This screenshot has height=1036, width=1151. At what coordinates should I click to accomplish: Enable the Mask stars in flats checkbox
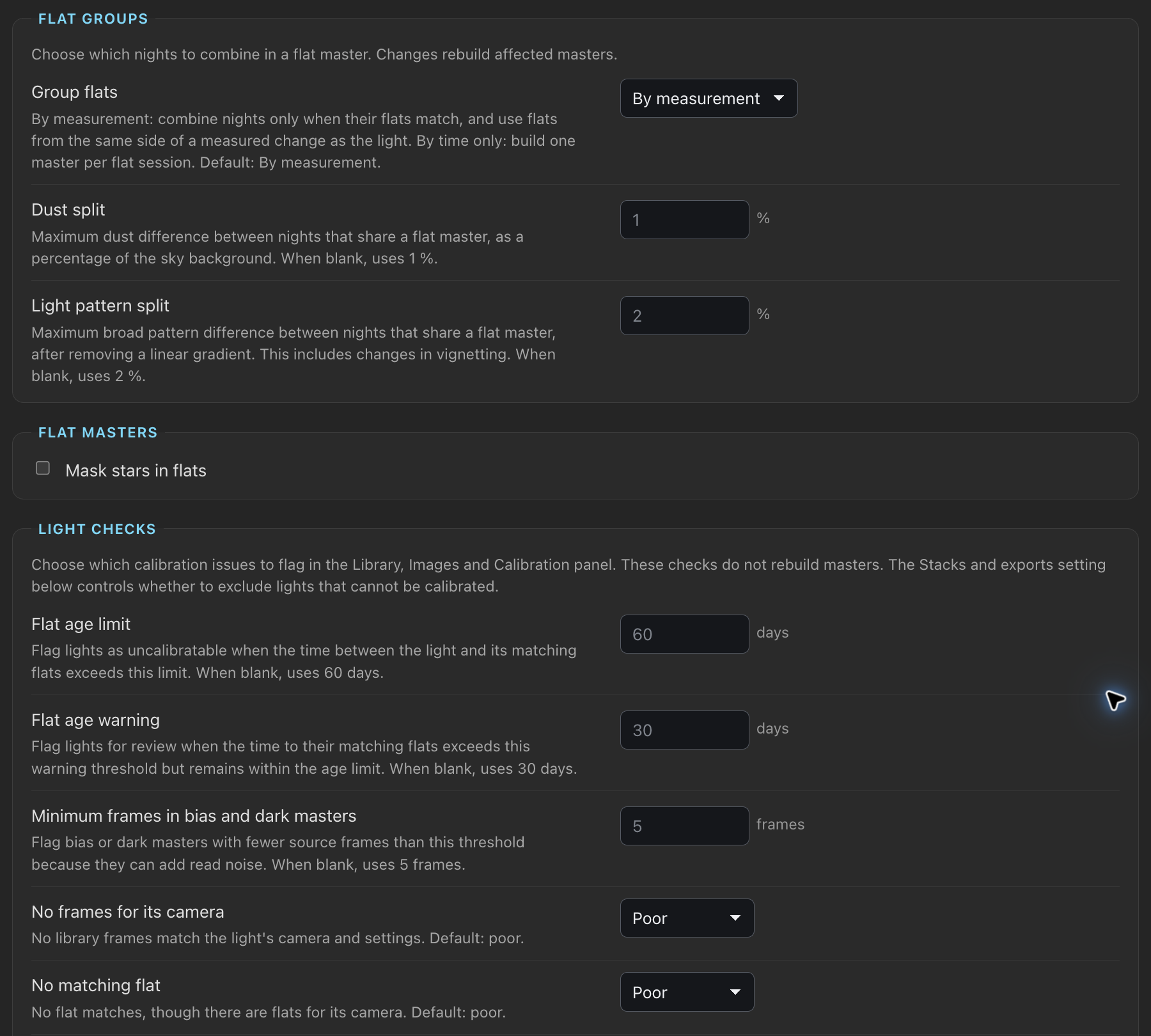point(43,468)
